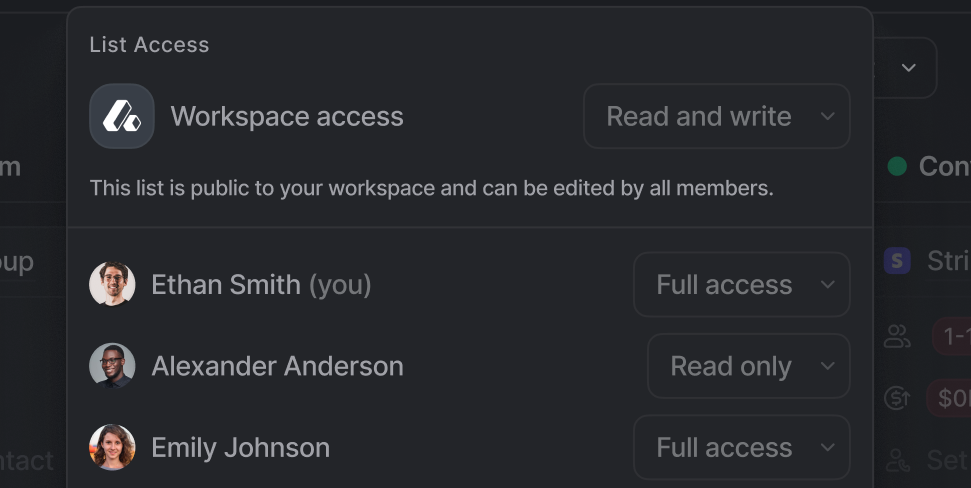Viewport: 971px width, 488px height.
Task: Click Ethan Smith's profile avatar
Action: pyautogui.click(x=112, y=285)
